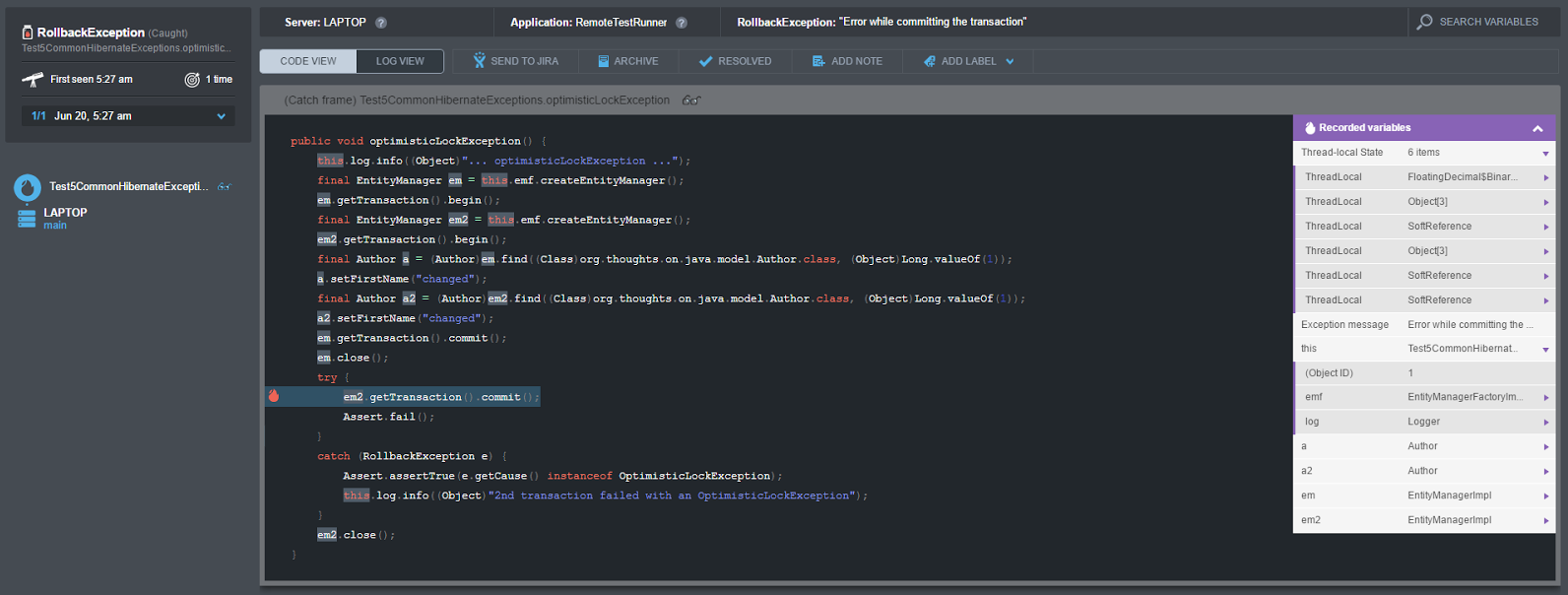1568x595 pixels.
Task: Click the Send to Jira icon
Action: click(x=479, y=61)
